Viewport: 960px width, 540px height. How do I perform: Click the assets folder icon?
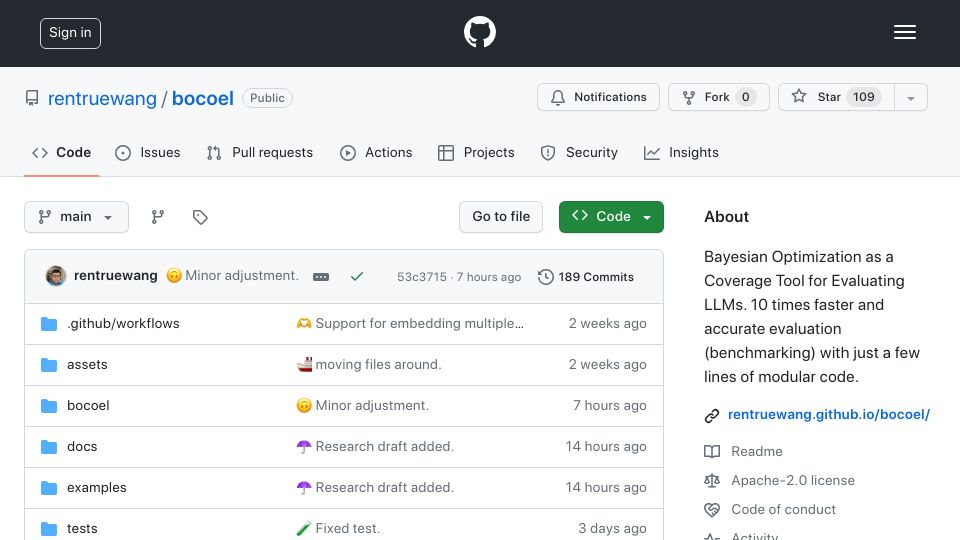[49, 365]
